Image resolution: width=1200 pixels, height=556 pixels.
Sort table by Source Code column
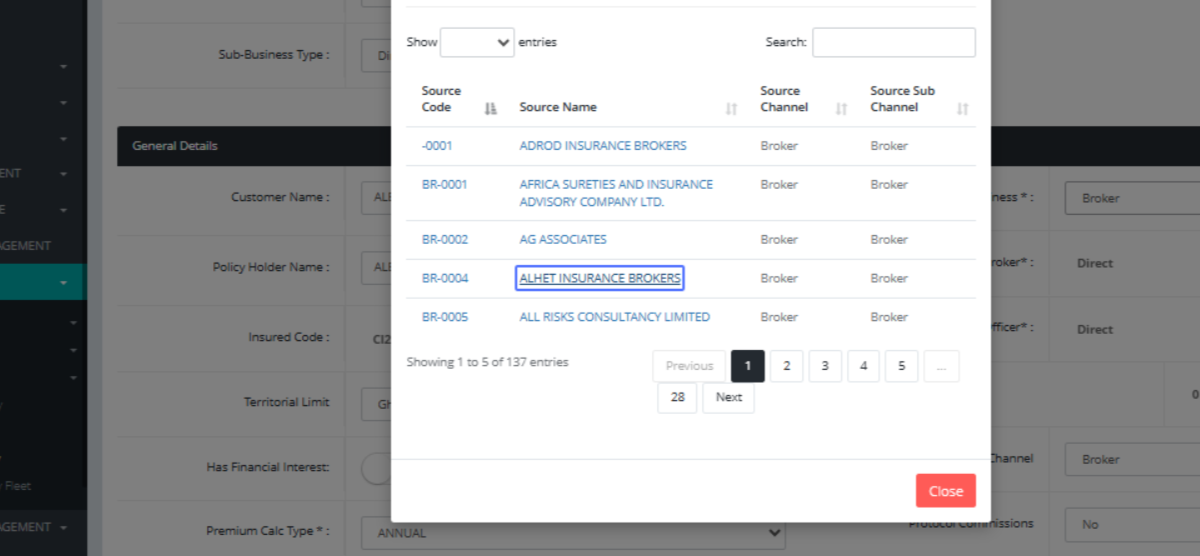[441, 99]
